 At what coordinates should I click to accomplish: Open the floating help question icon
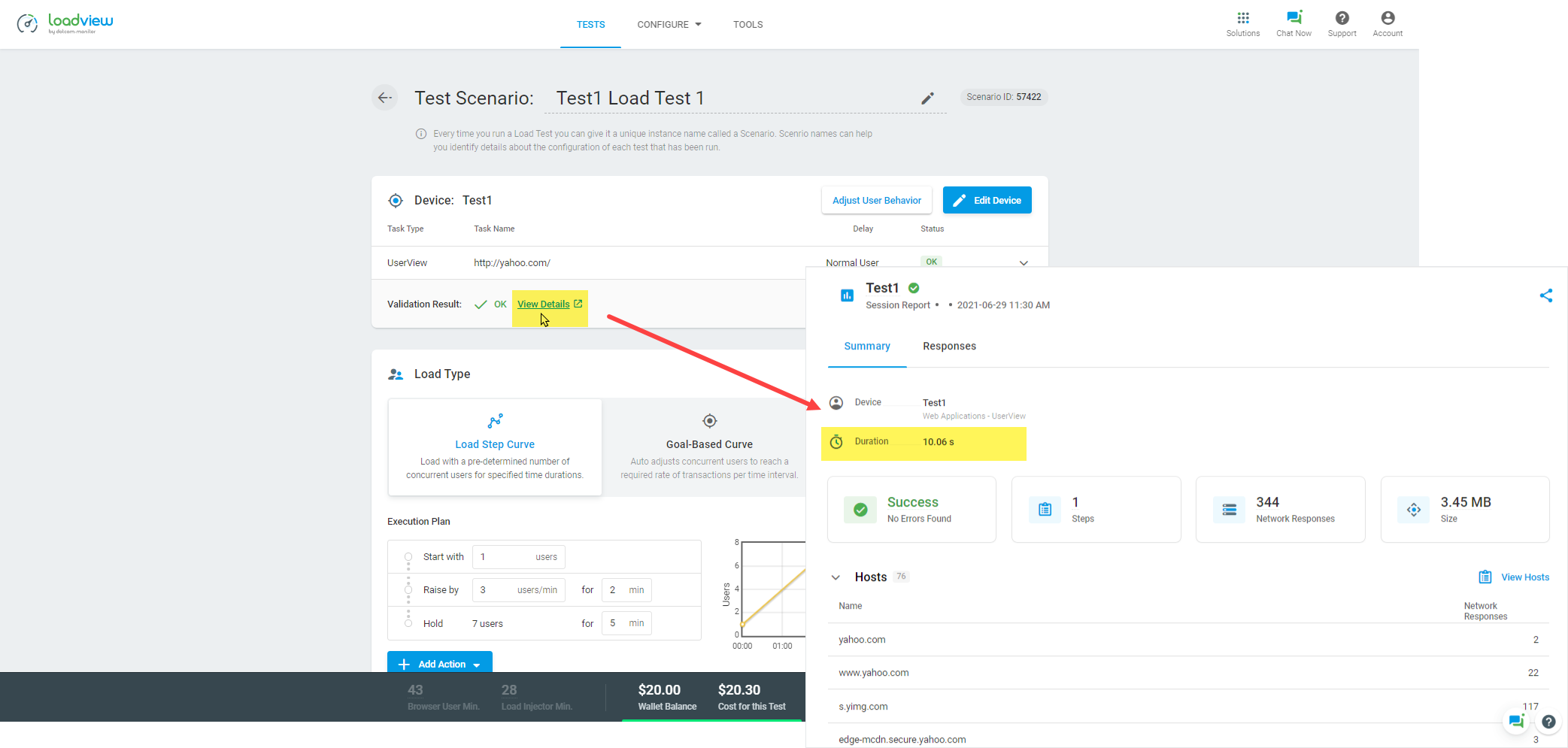tap(1548, 722)
